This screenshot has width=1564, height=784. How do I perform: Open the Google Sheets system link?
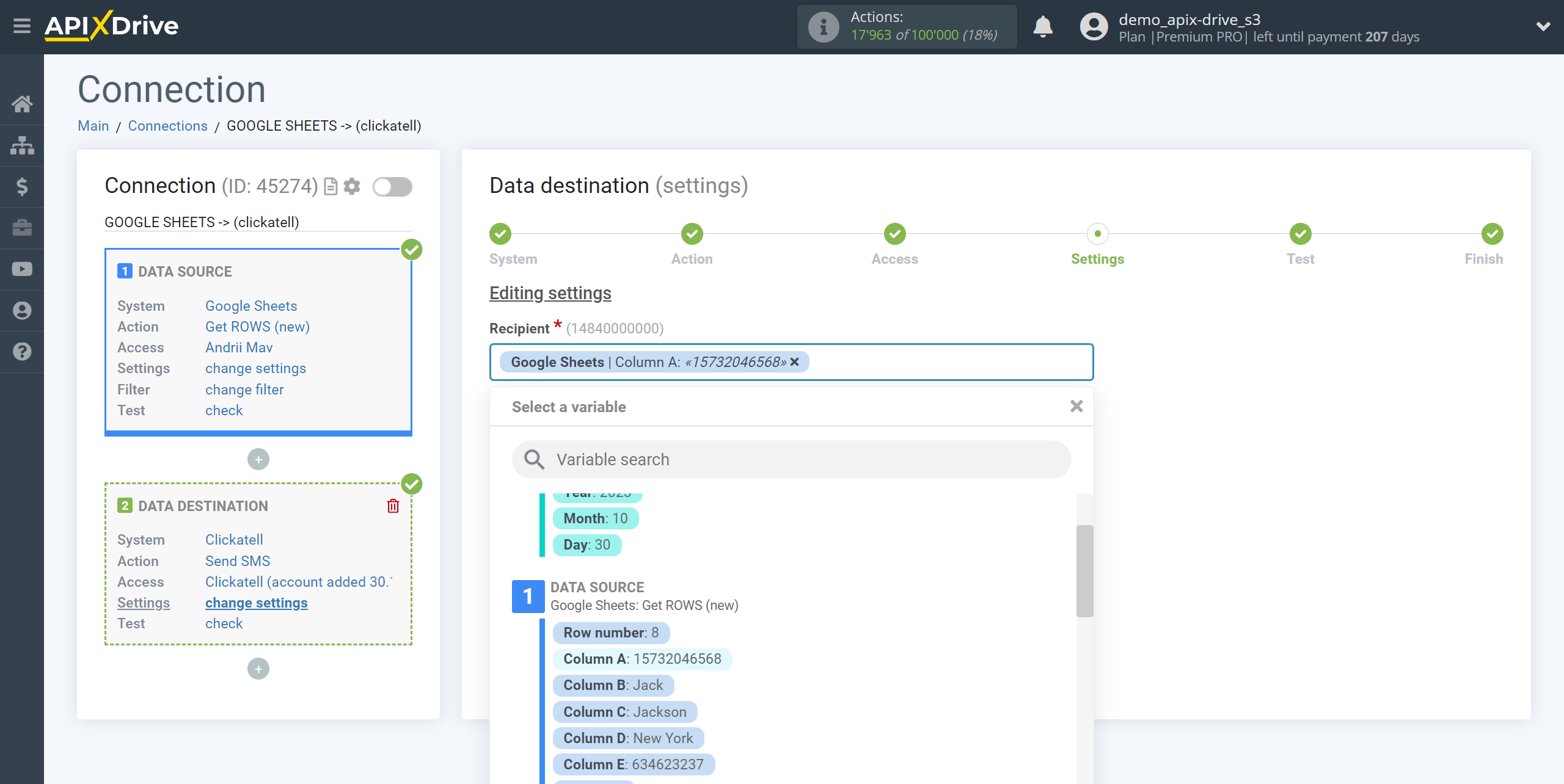251,306
